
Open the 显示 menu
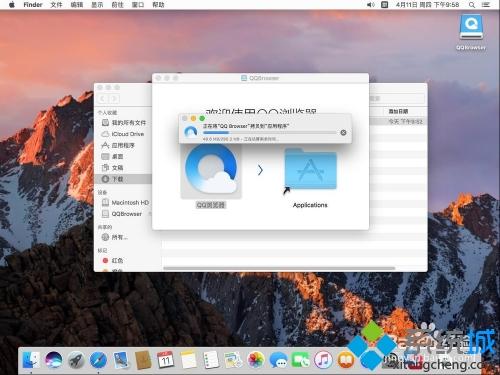pyautogui.click(x=97, y=5)
